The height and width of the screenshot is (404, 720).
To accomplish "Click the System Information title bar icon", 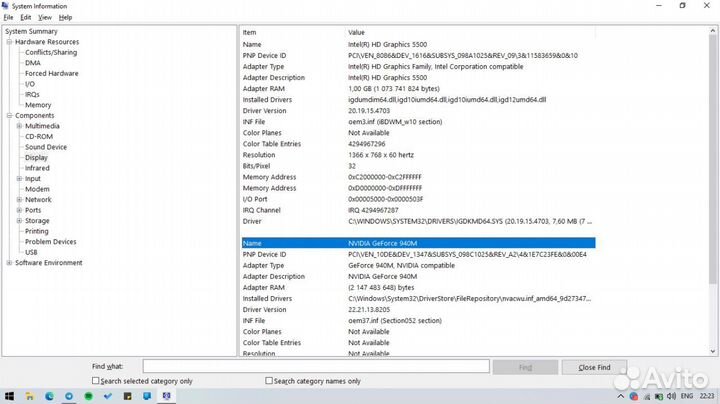I will [x=5, y=6].
